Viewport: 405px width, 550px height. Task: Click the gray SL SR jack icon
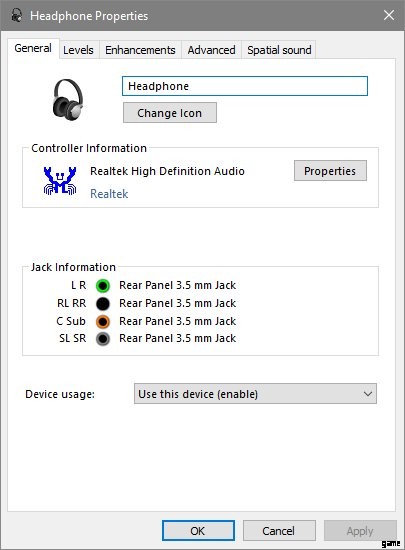pos(103,339)
